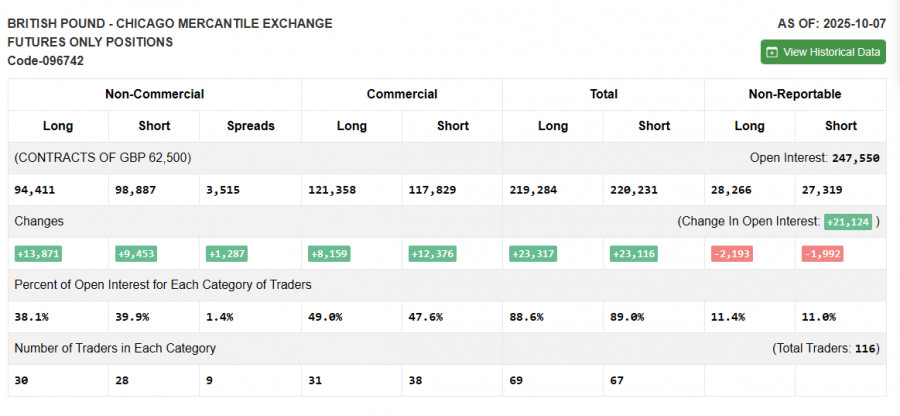Click the Code-096742 label
Viewport: 900px width, 416px height.
tap(45, 61)
